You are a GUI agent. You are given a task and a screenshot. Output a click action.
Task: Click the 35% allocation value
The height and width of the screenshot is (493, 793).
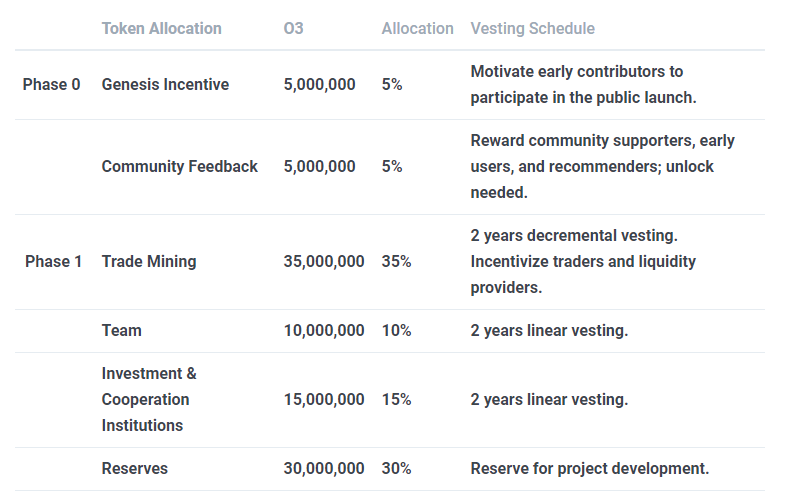pos(396,262)
